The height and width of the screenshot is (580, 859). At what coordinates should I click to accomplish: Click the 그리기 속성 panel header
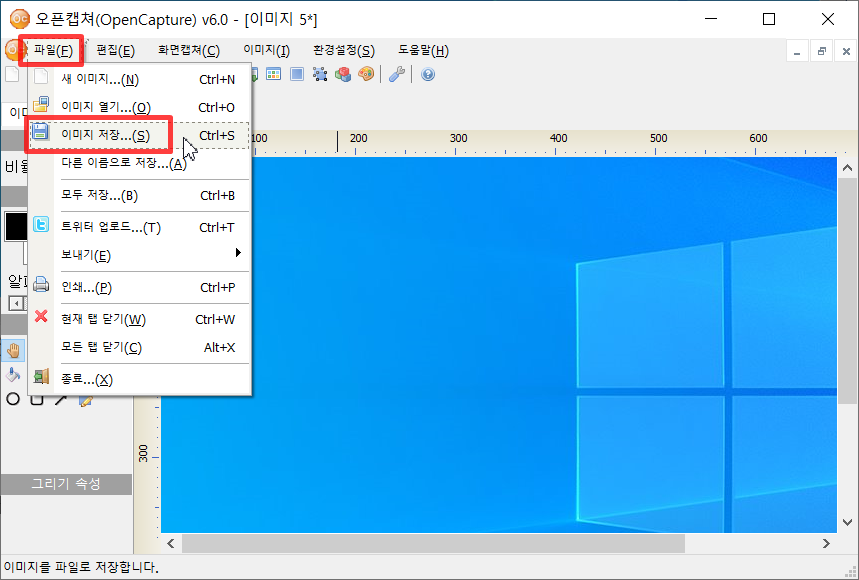[66, 484]
